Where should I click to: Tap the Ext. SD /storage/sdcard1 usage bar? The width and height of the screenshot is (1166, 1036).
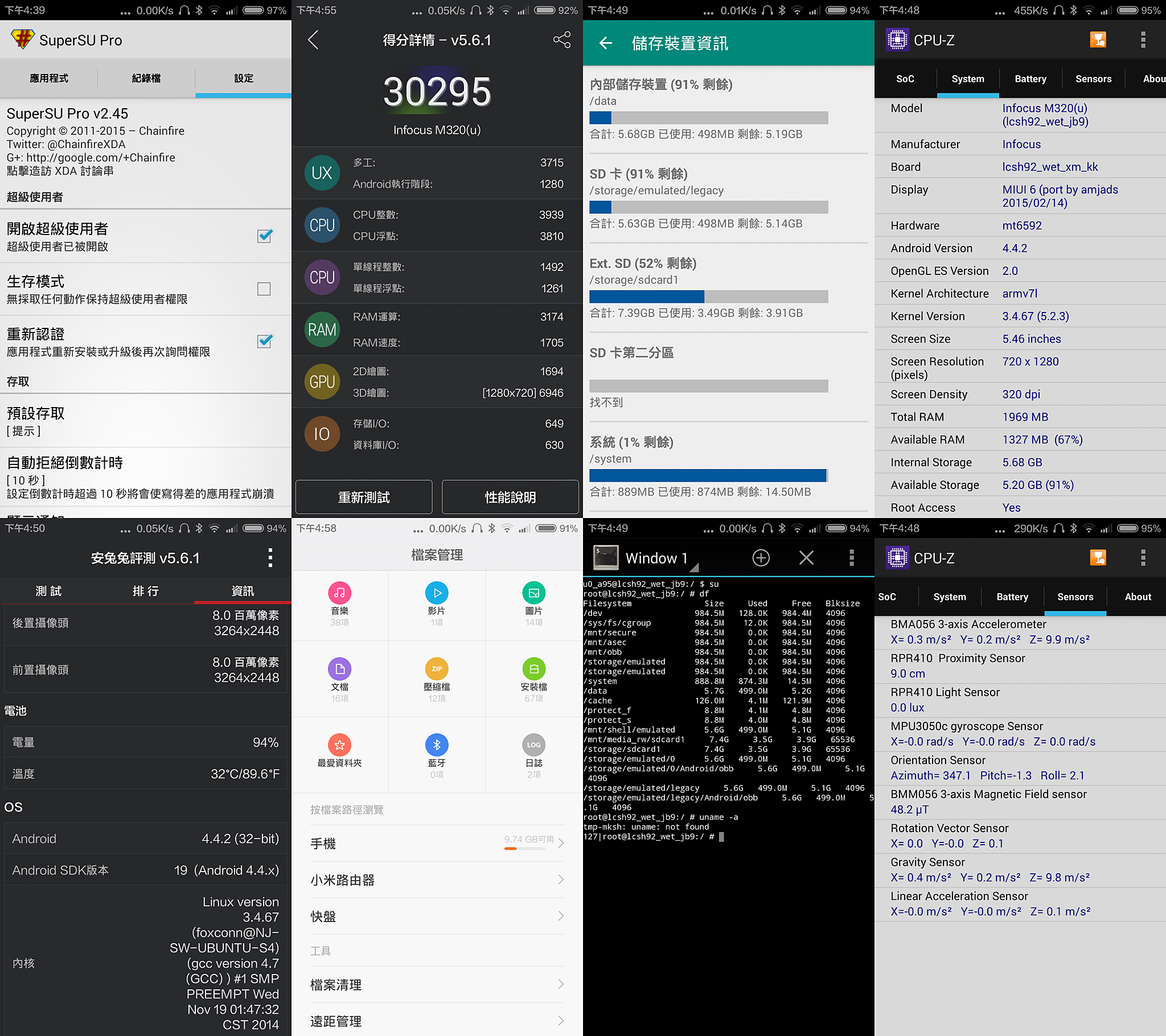pos(708,297)
